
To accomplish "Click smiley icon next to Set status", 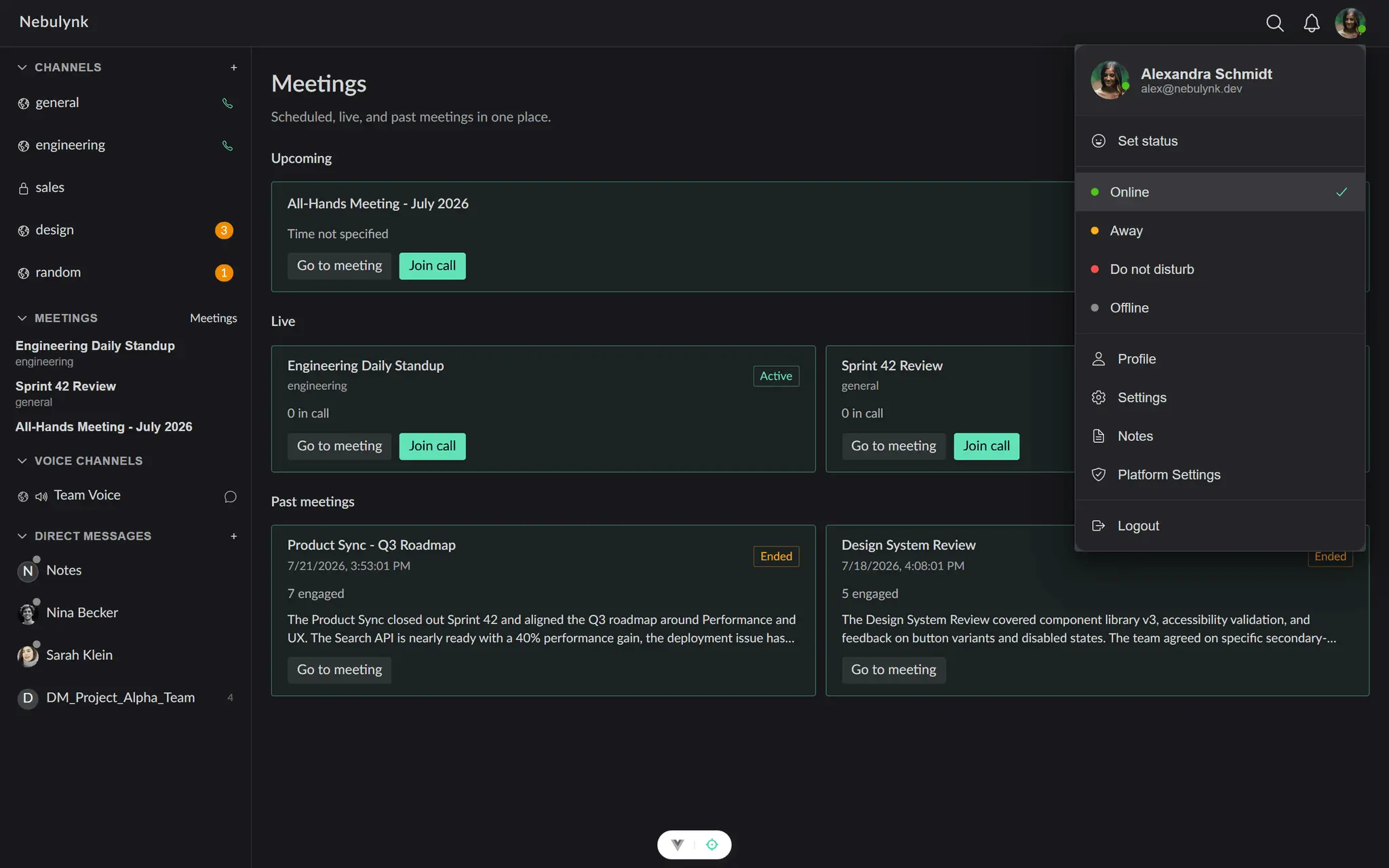I will 1098,141.
